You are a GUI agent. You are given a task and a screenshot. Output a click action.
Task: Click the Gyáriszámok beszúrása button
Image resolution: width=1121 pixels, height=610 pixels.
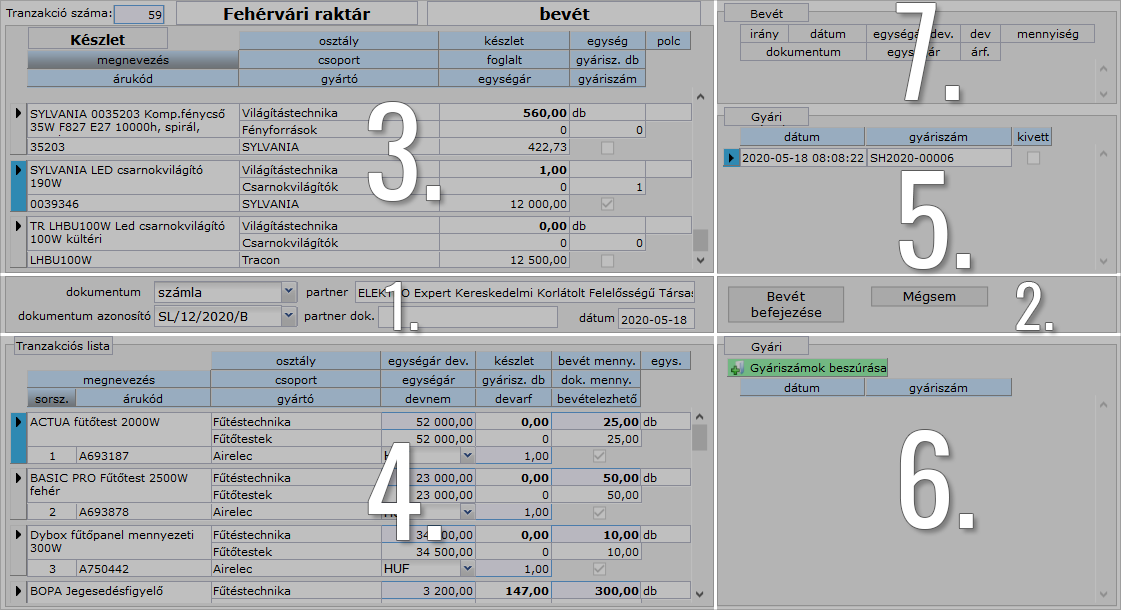tap(808, 368)
